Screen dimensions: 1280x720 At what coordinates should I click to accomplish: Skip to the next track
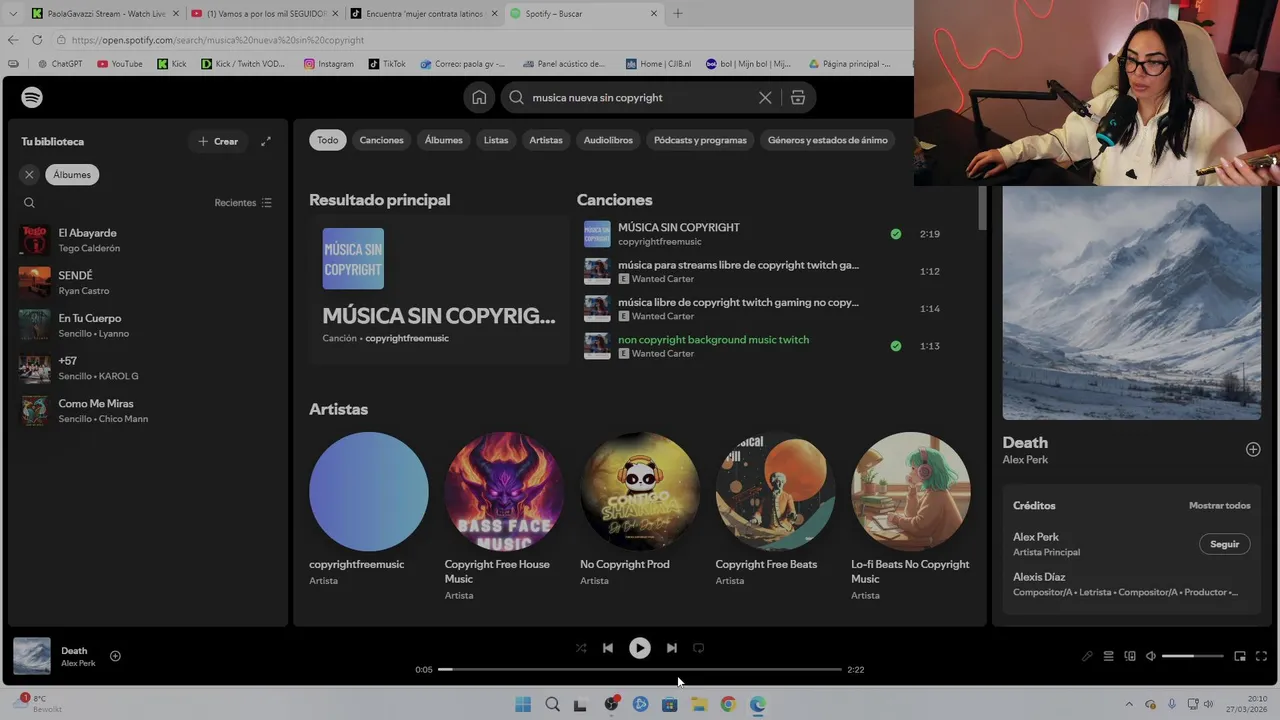click(671, 648)
